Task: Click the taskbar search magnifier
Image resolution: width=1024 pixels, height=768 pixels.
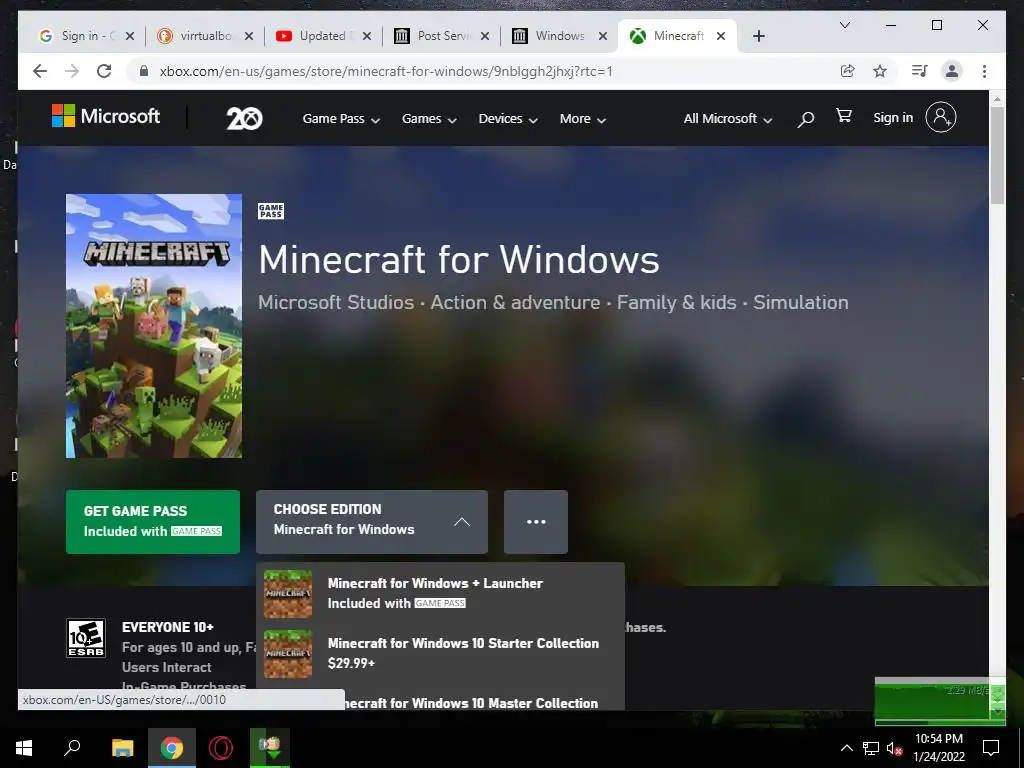Action: (x=72, y=747)
